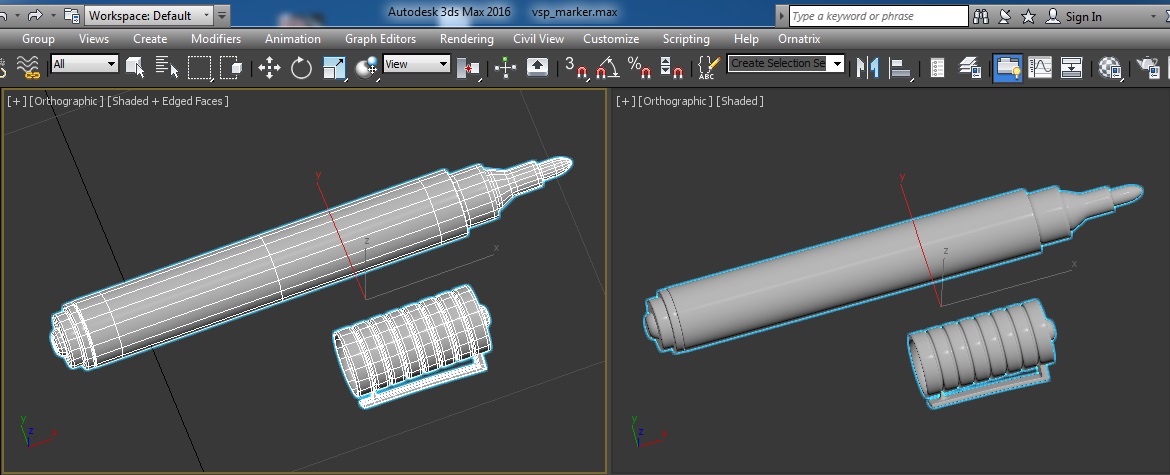Open the Curve Editor
1170x475 pixels.
(1040, 68)
